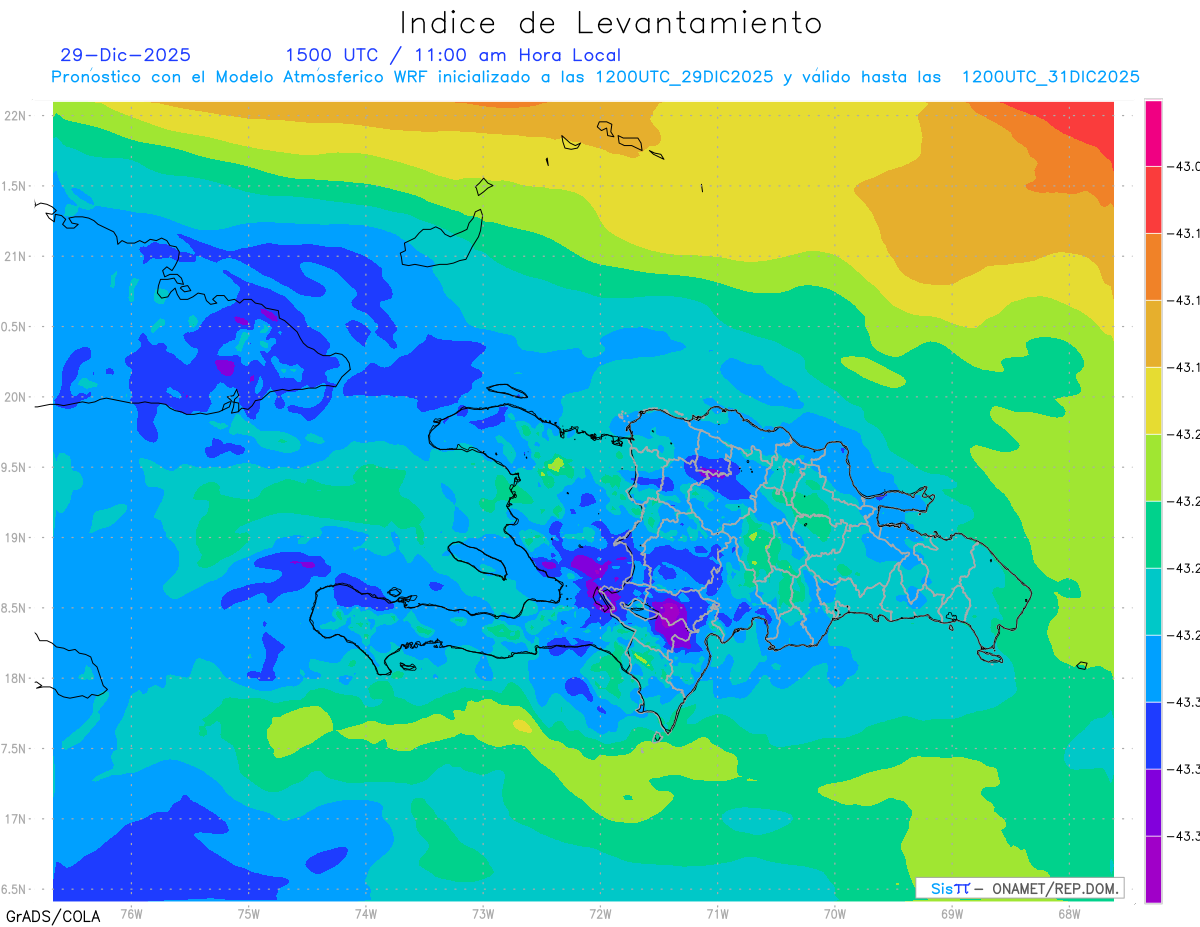Viewport: 1200px width, 927px height.
Task: Click the "72W" longitude label
Action: click(600, 913)
